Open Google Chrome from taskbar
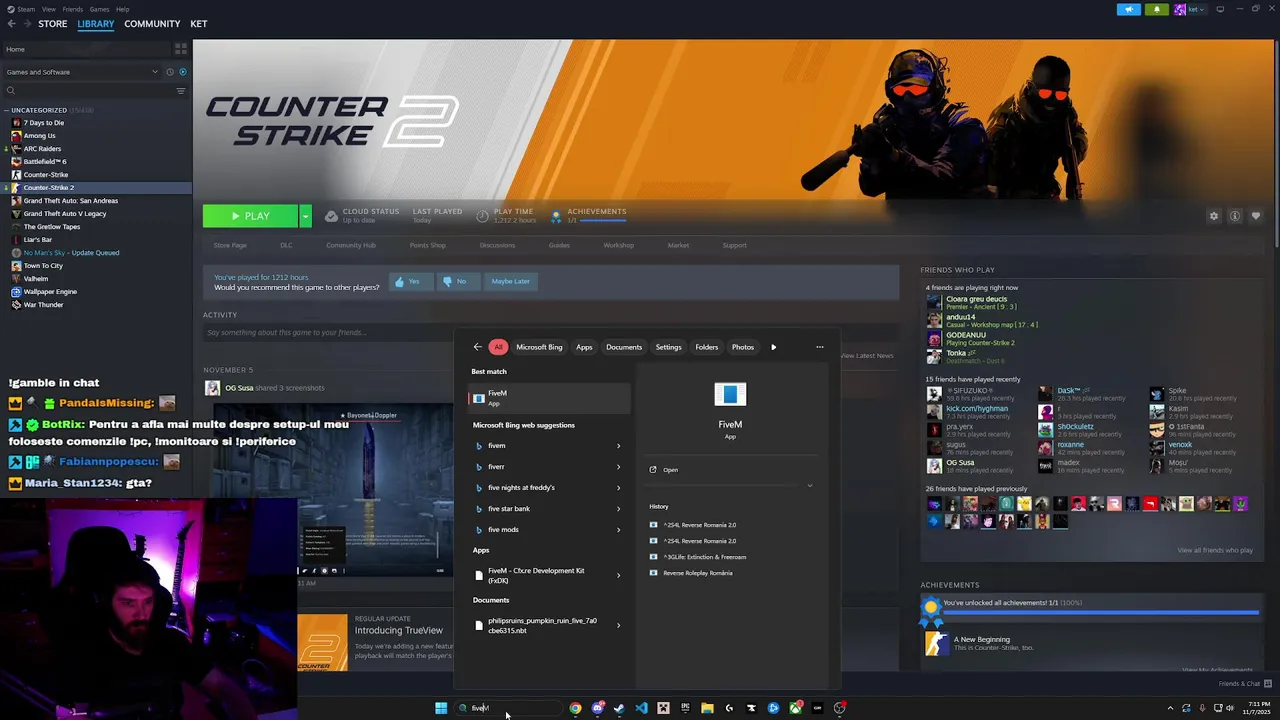The height and width of the screenshot is (720, 1280). (575, 708)
